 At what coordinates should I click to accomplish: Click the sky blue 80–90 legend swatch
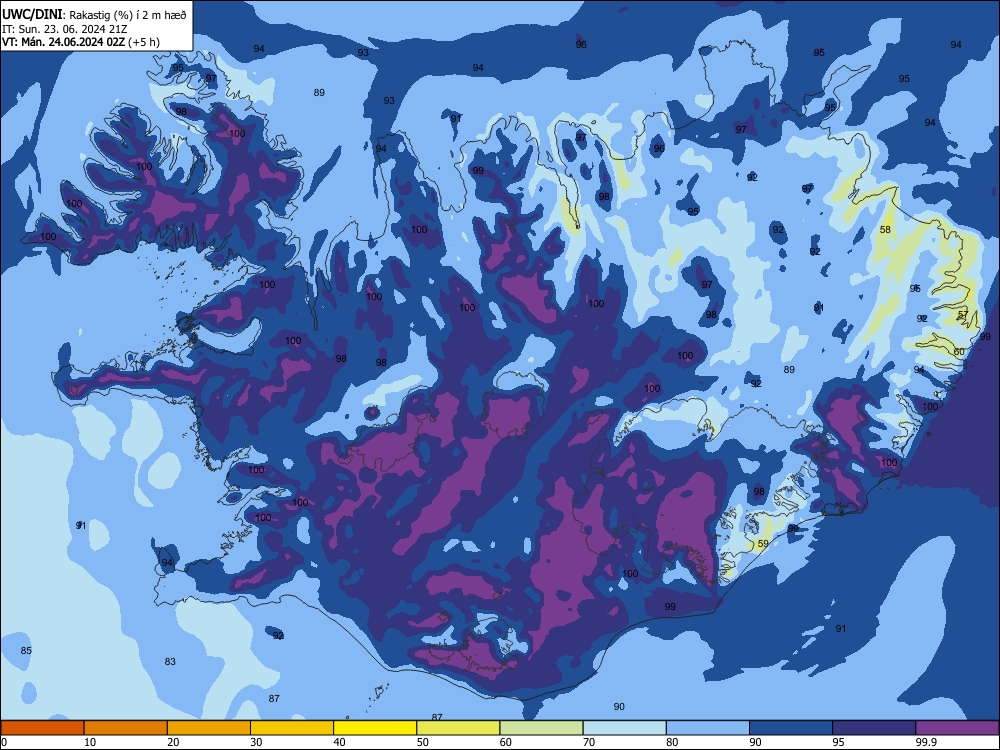click(x=708, y=728)
